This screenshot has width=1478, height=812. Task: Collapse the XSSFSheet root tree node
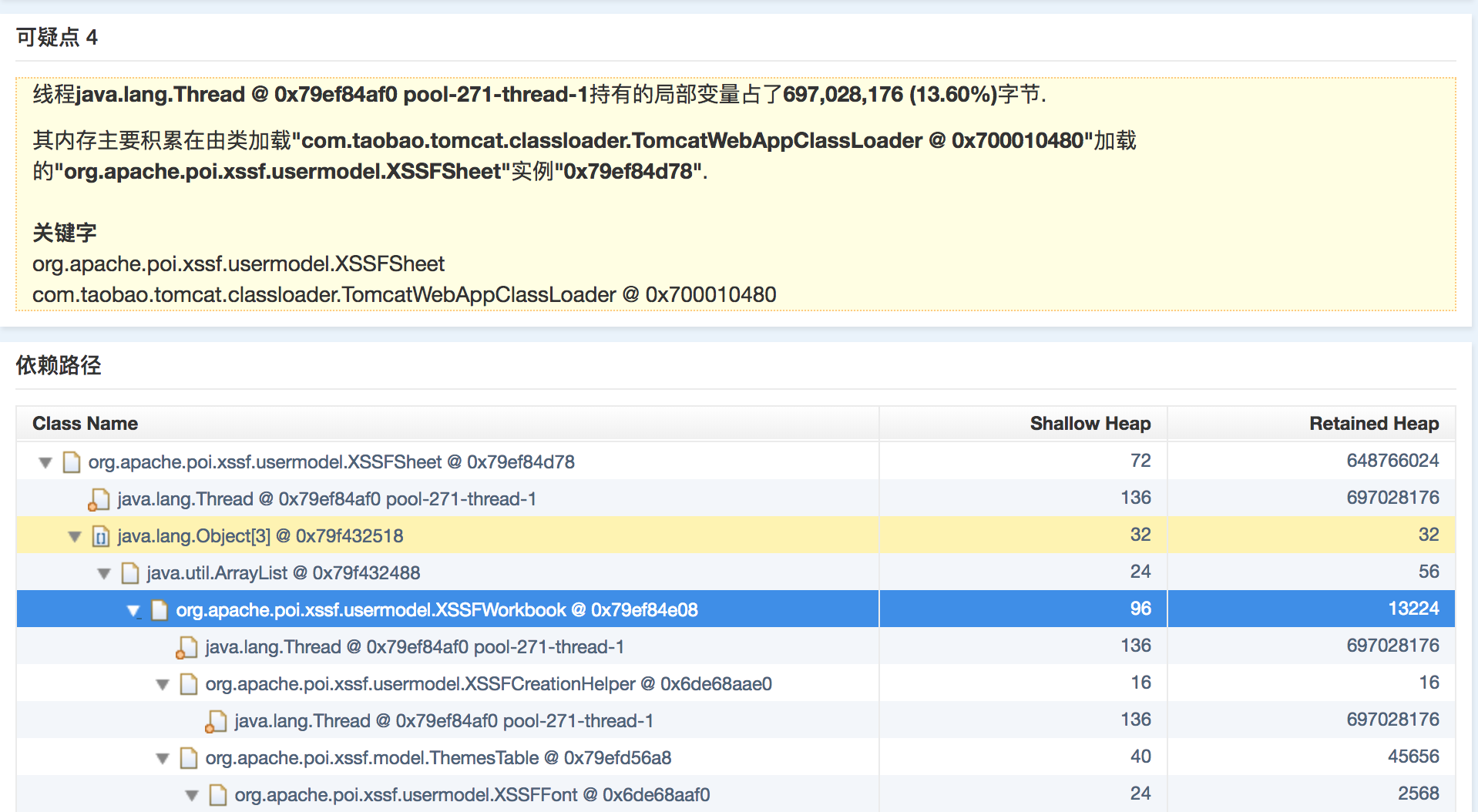[x=45, y=462]
